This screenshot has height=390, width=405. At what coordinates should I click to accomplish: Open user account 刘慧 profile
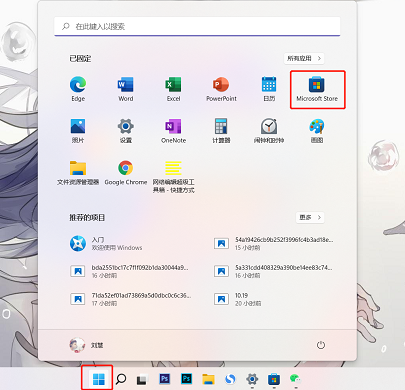click(87, 345)
